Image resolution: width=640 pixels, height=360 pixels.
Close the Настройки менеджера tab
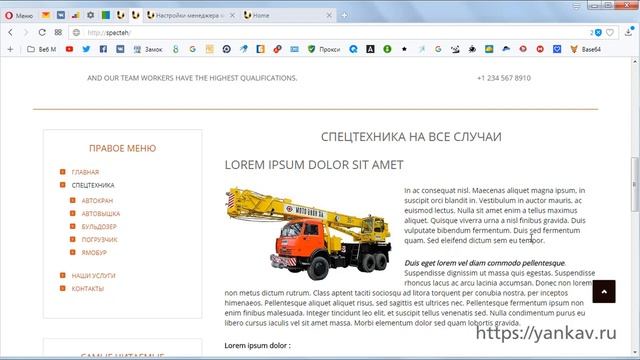232,16
